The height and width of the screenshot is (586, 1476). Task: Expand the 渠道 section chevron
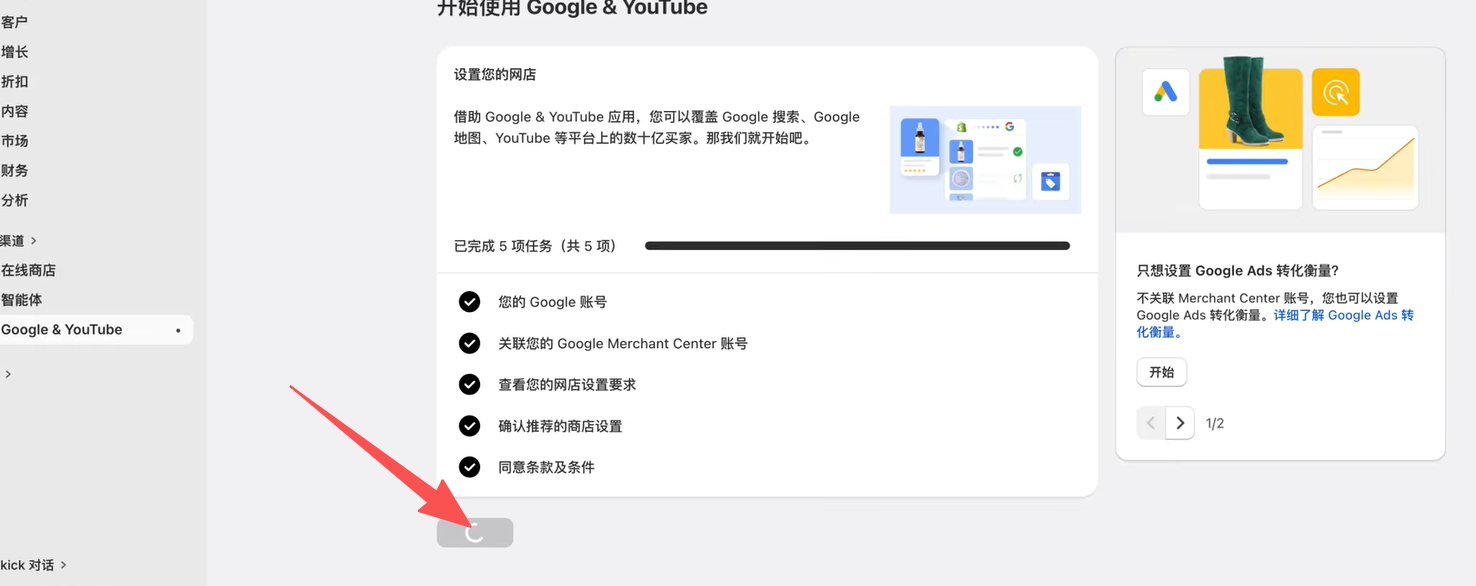tap(34, 241)
